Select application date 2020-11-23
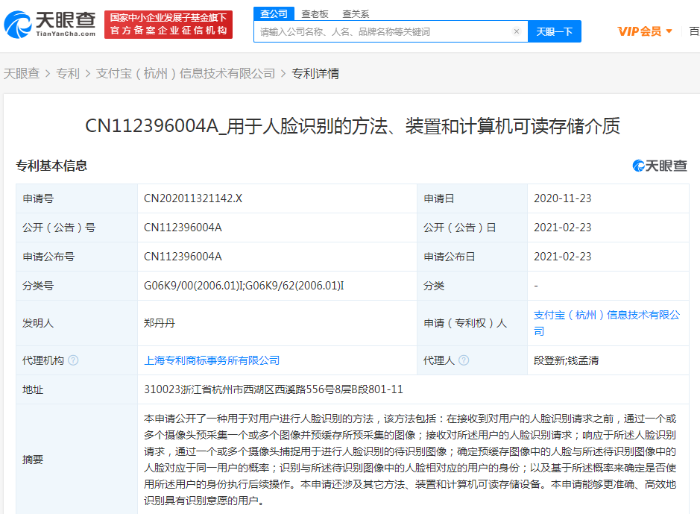The width and height of the screenshot is (700, 514). (562, 198)
